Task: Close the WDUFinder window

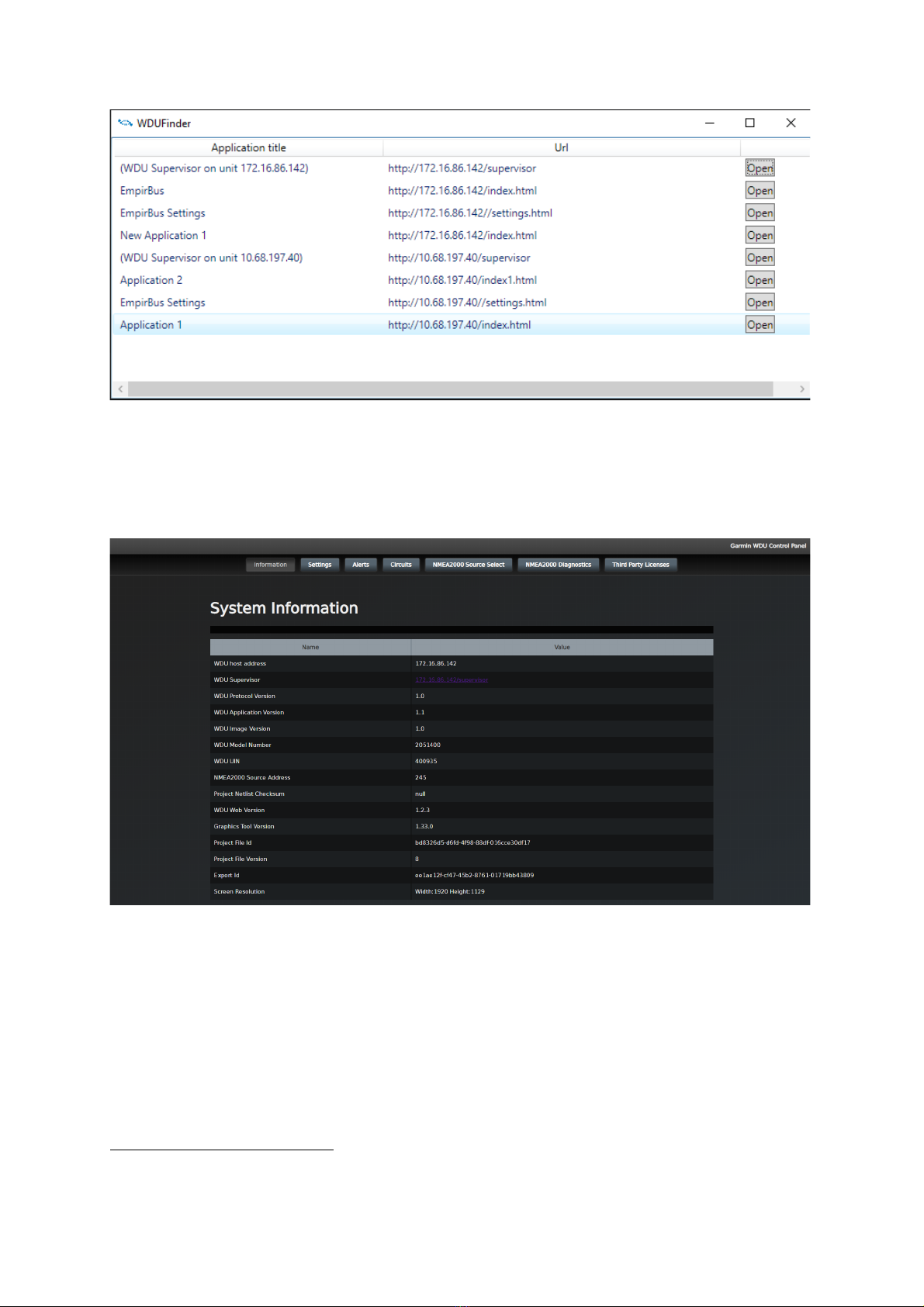Action: click(x=791, y=123)
